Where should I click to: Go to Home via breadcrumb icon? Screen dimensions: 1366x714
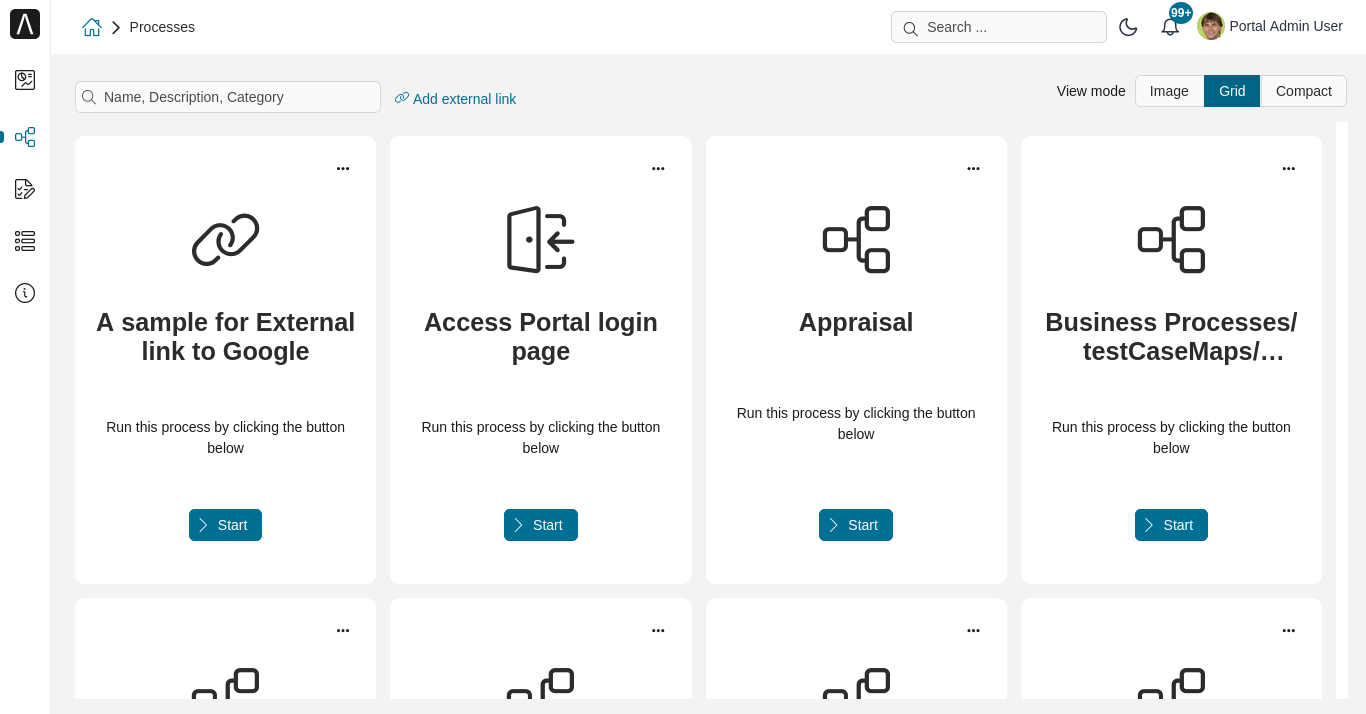[92, 27]
